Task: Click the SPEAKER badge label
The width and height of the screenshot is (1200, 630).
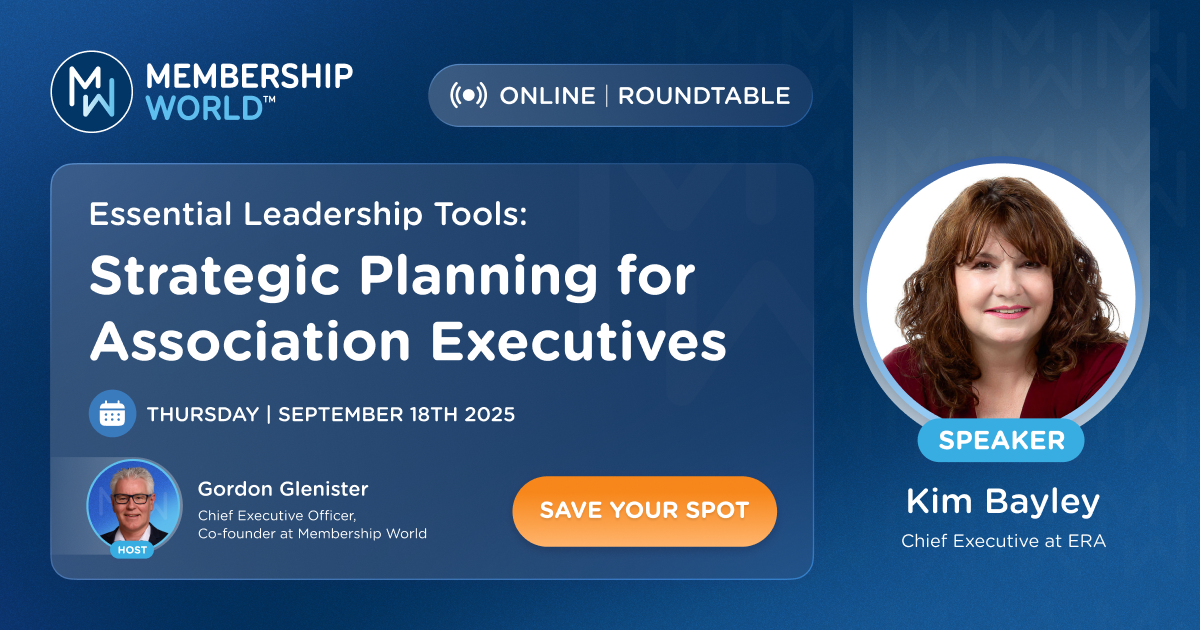Action: [1001, 441]
